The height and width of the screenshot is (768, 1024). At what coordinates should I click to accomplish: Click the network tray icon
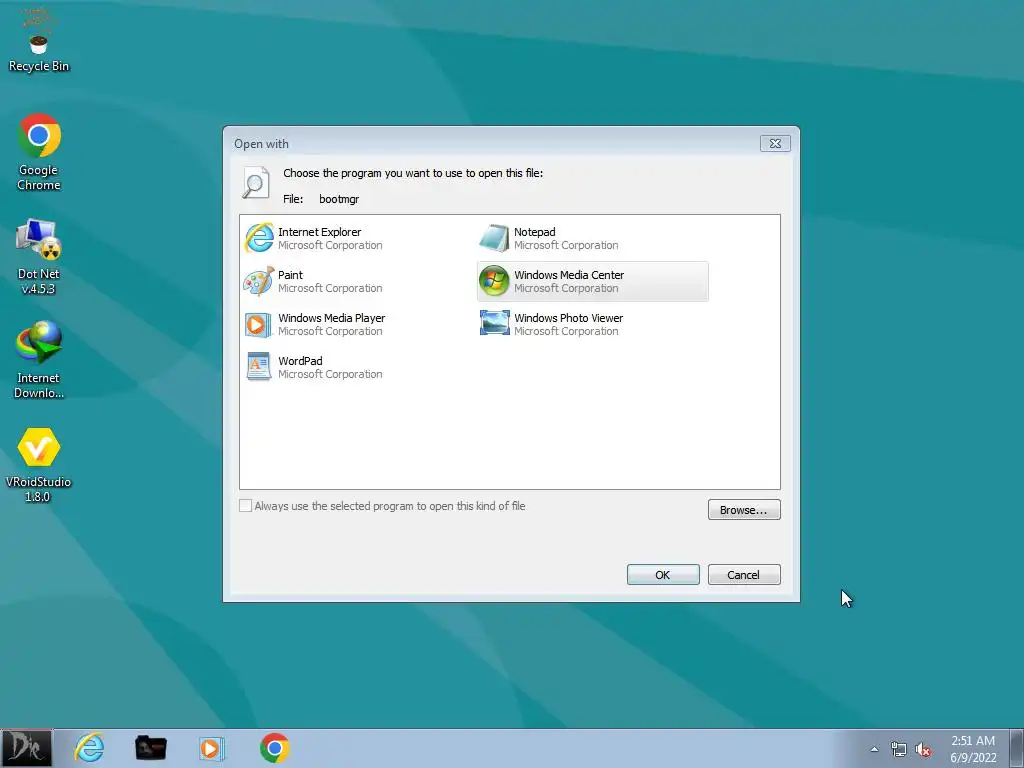coord(899,749)
